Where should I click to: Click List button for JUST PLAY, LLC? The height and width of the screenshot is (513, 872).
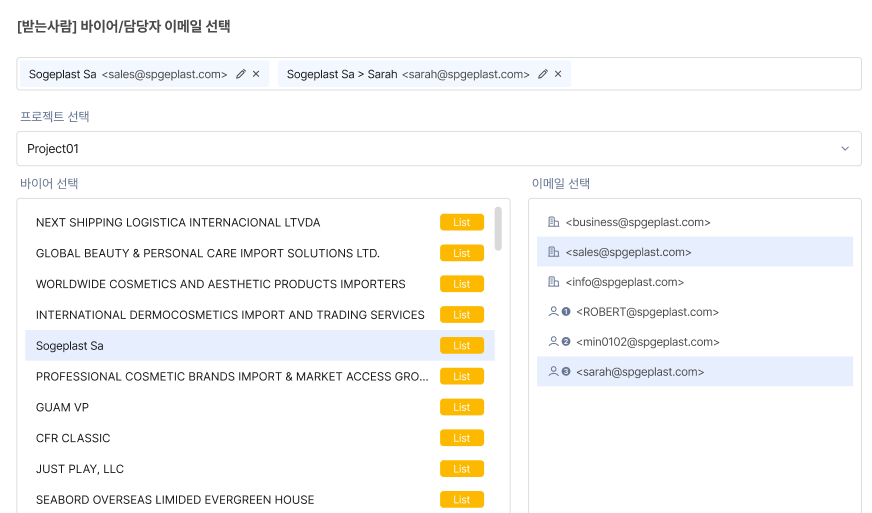coord(461,469)
